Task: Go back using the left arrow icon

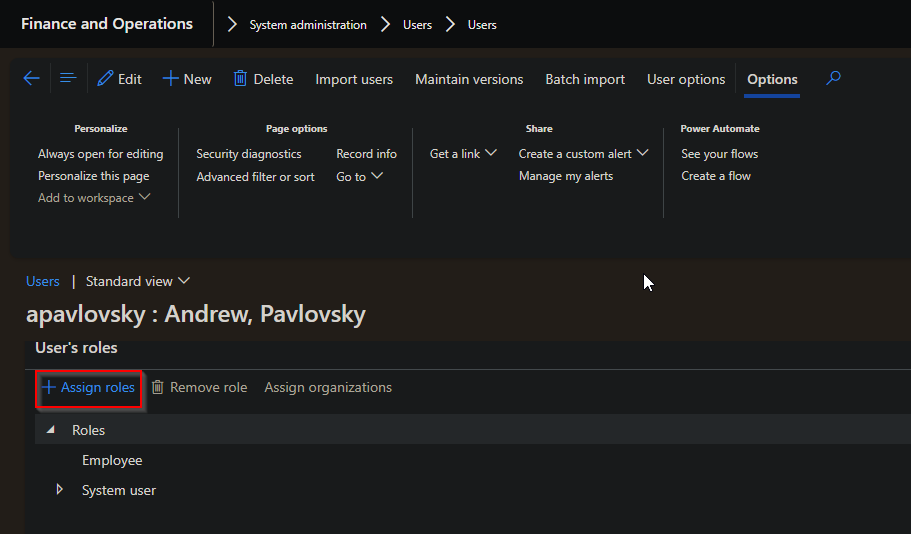Action: 31,78
